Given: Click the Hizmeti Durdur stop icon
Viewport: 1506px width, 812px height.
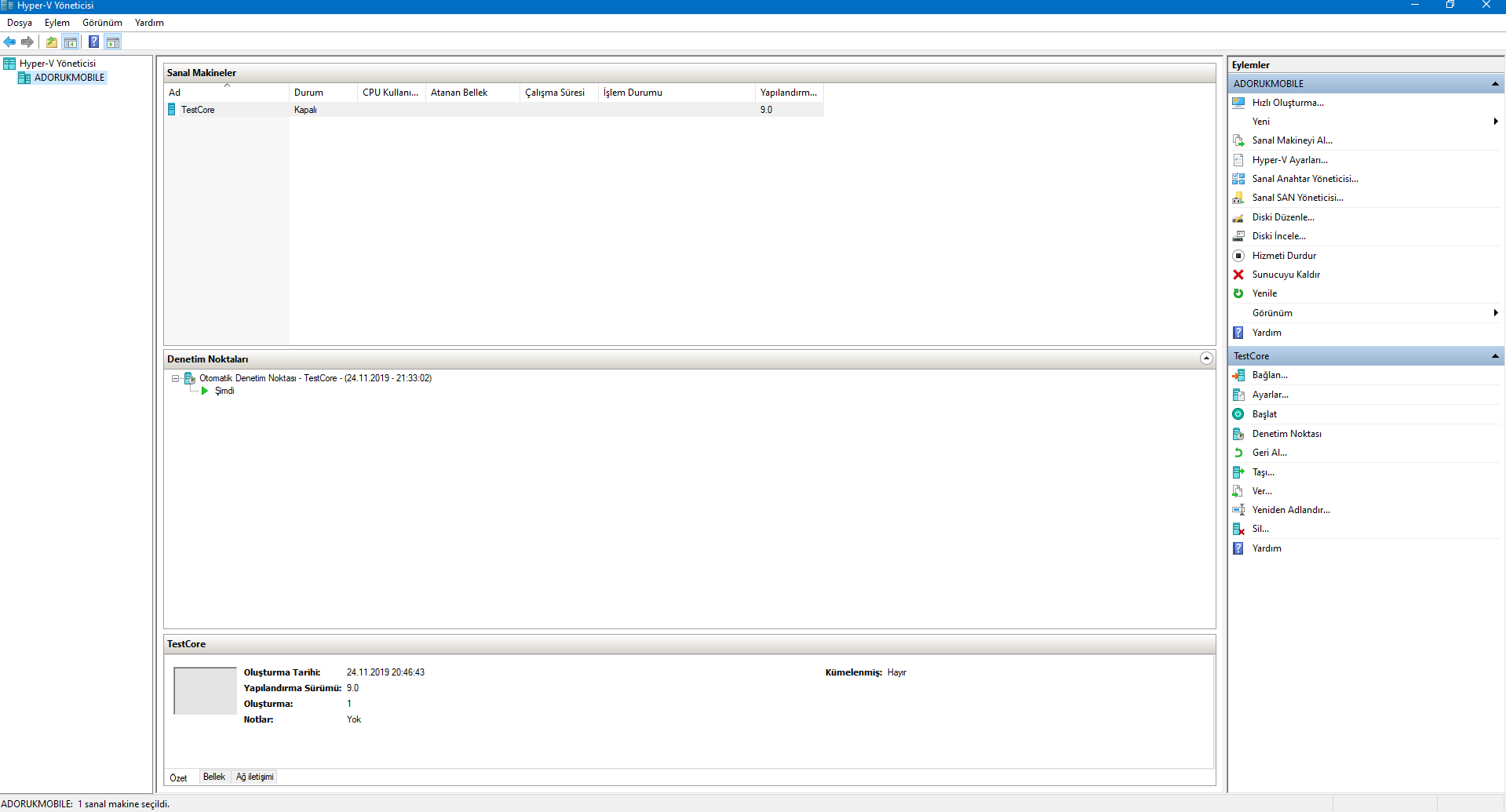Looking at the screenshot, I should [1238, 256].
